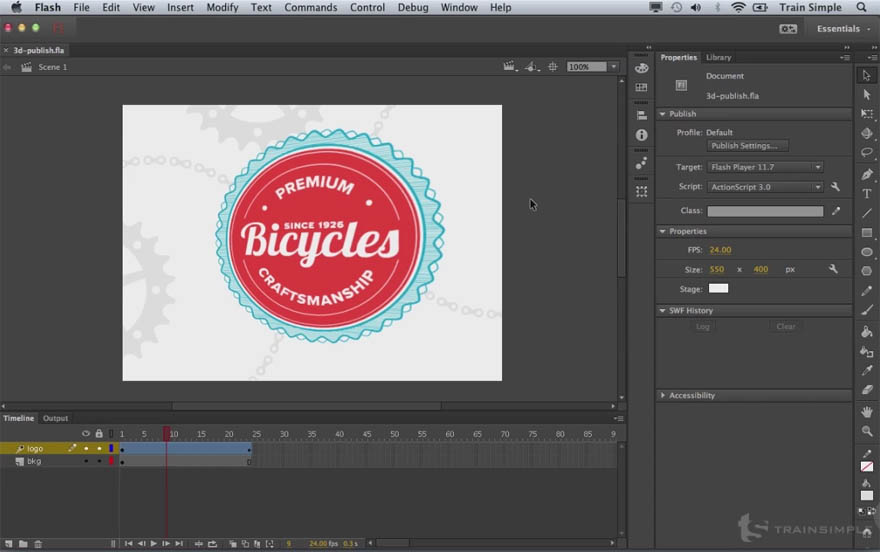
Task: Play the timeline animation
Action: click(x=153, y=544)
